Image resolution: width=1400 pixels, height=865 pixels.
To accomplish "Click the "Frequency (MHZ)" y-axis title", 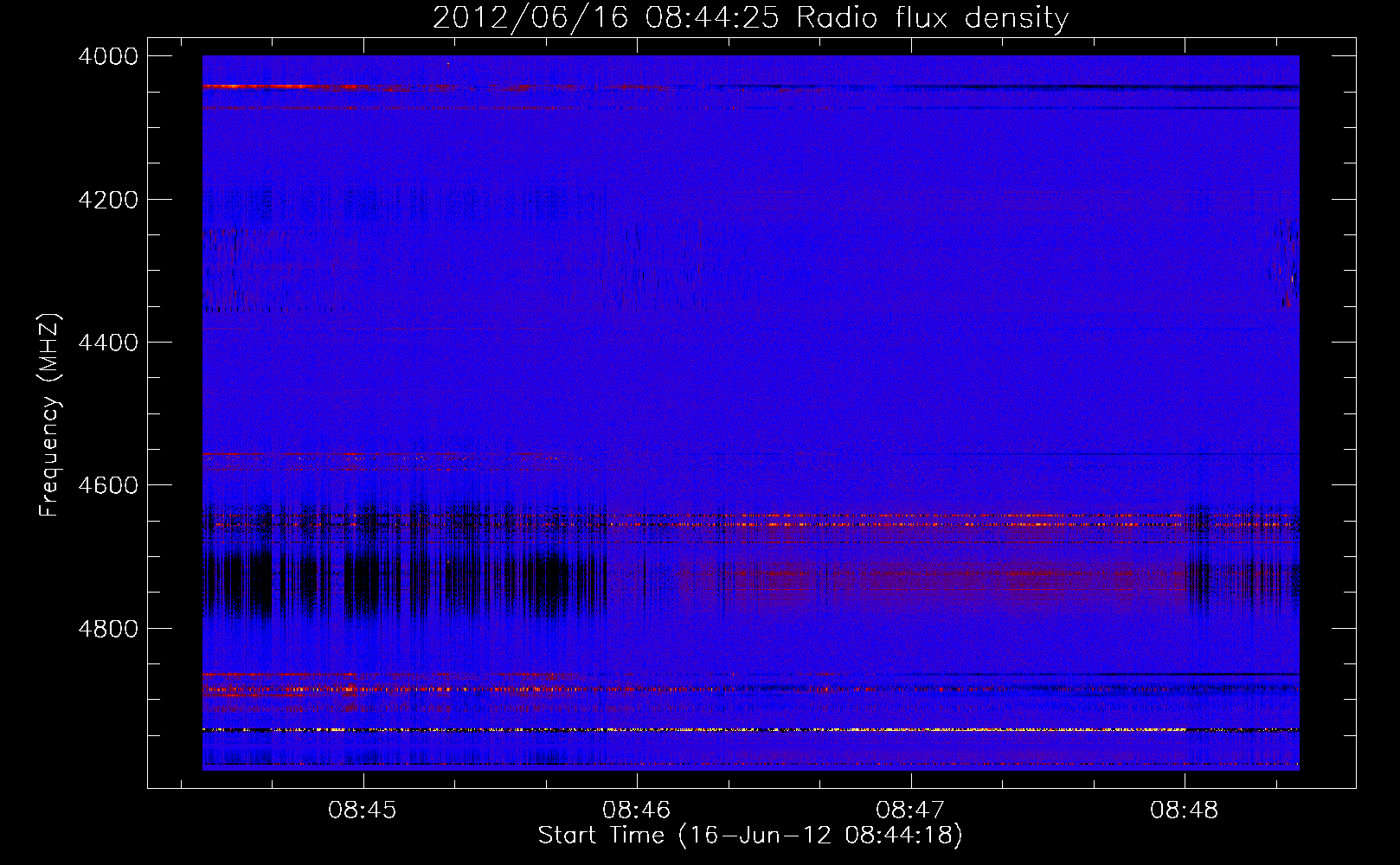I will click(50, 415).
